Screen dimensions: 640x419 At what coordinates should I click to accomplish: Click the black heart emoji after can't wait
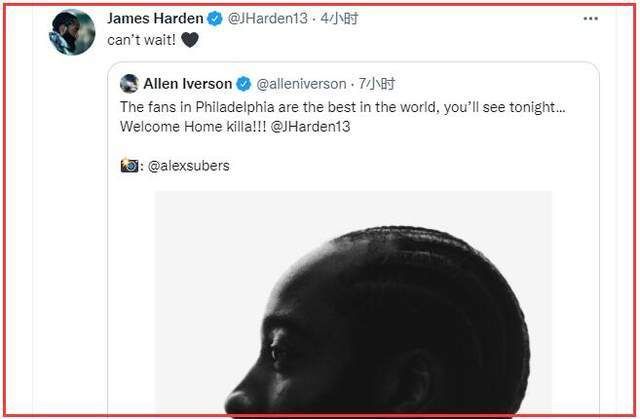tap(189, 40)
